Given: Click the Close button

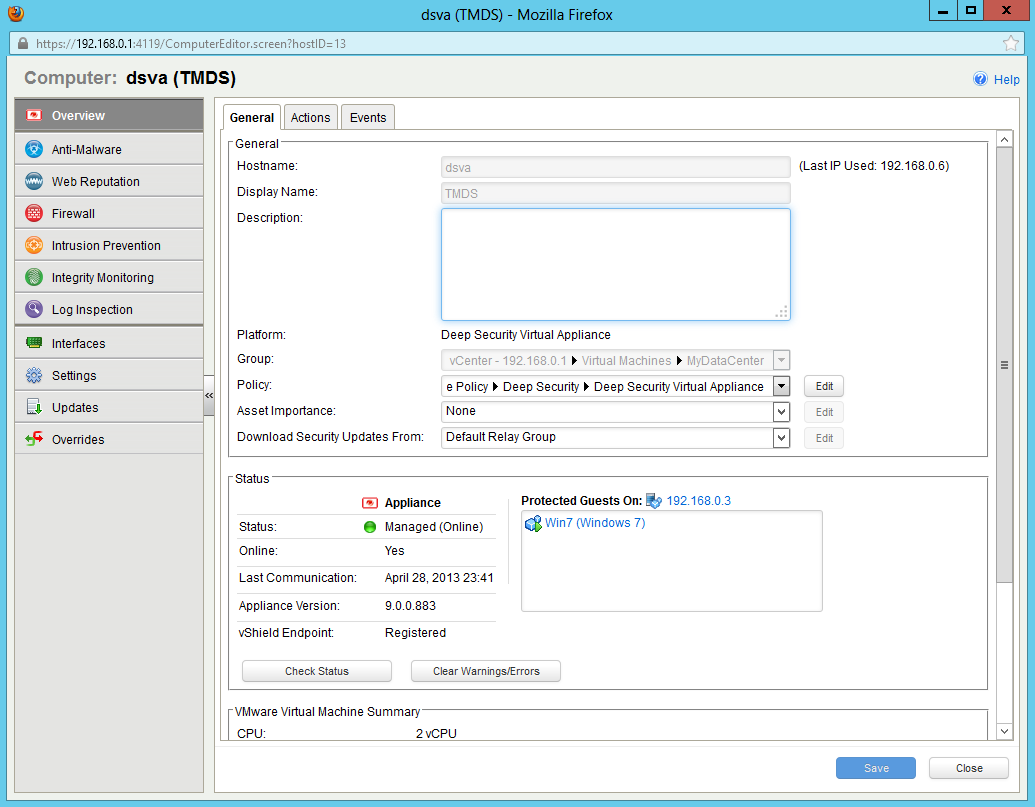Looking at the screenshot, I should (x=969, y=768).
